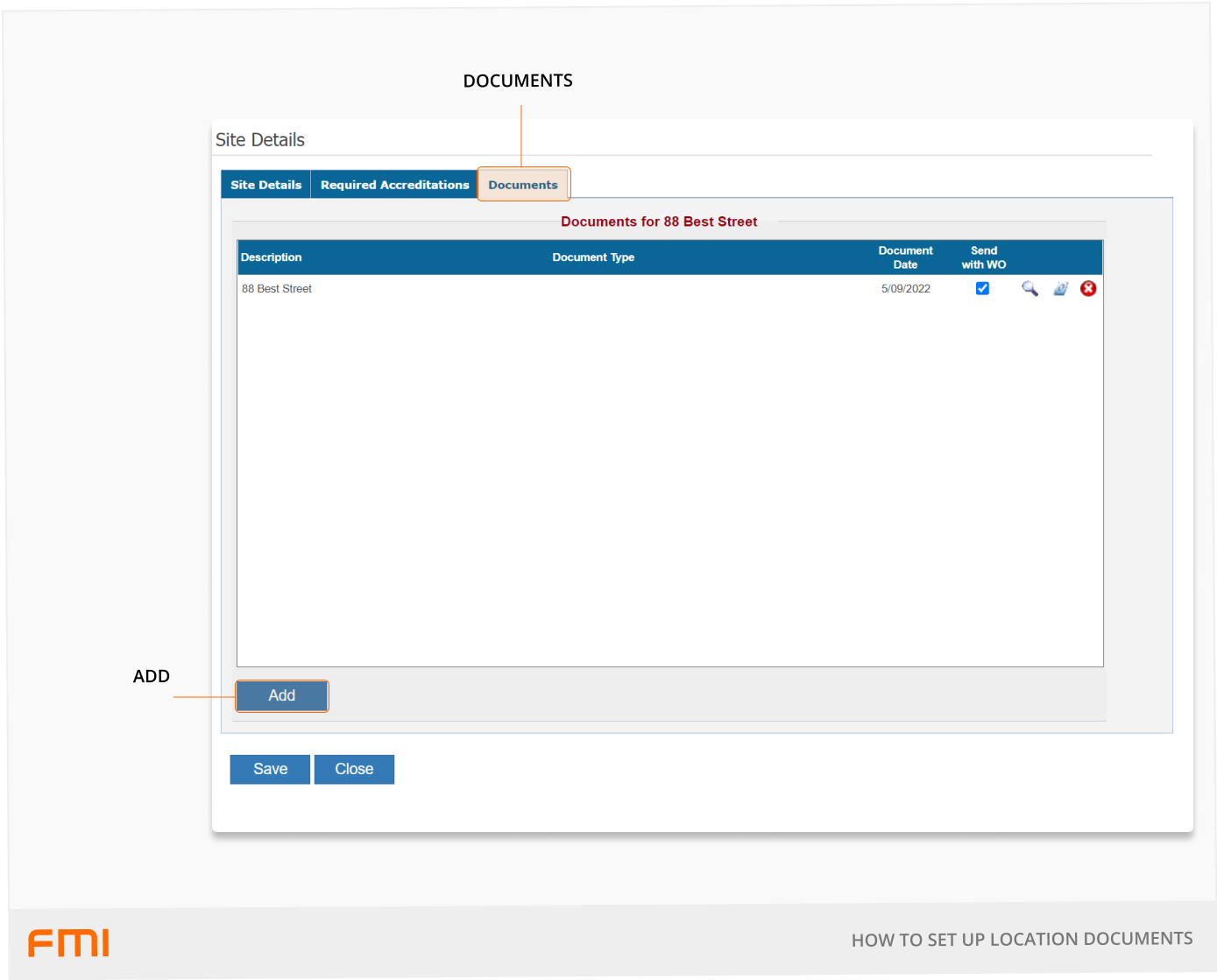Image resolution: width=1217 pixels, height=980 pixels.
Task: Click the 5/09/2022 document date cell
Action: pos(905,289)
